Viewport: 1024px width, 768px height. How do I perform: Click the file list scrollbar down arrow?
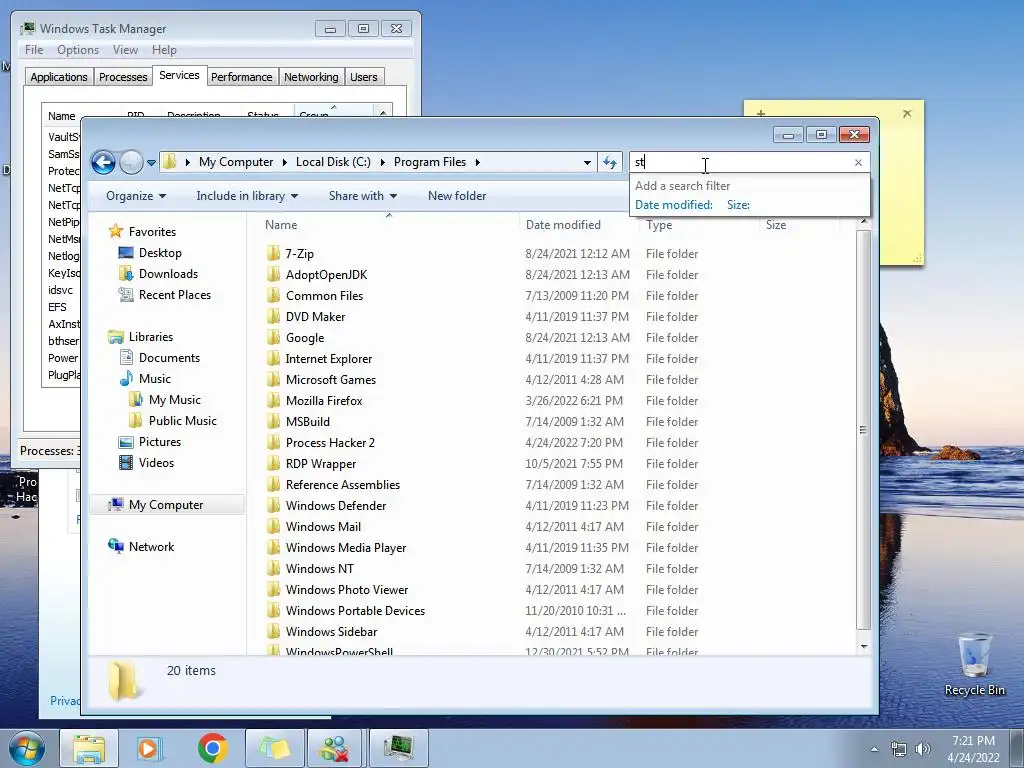point(863,647)
